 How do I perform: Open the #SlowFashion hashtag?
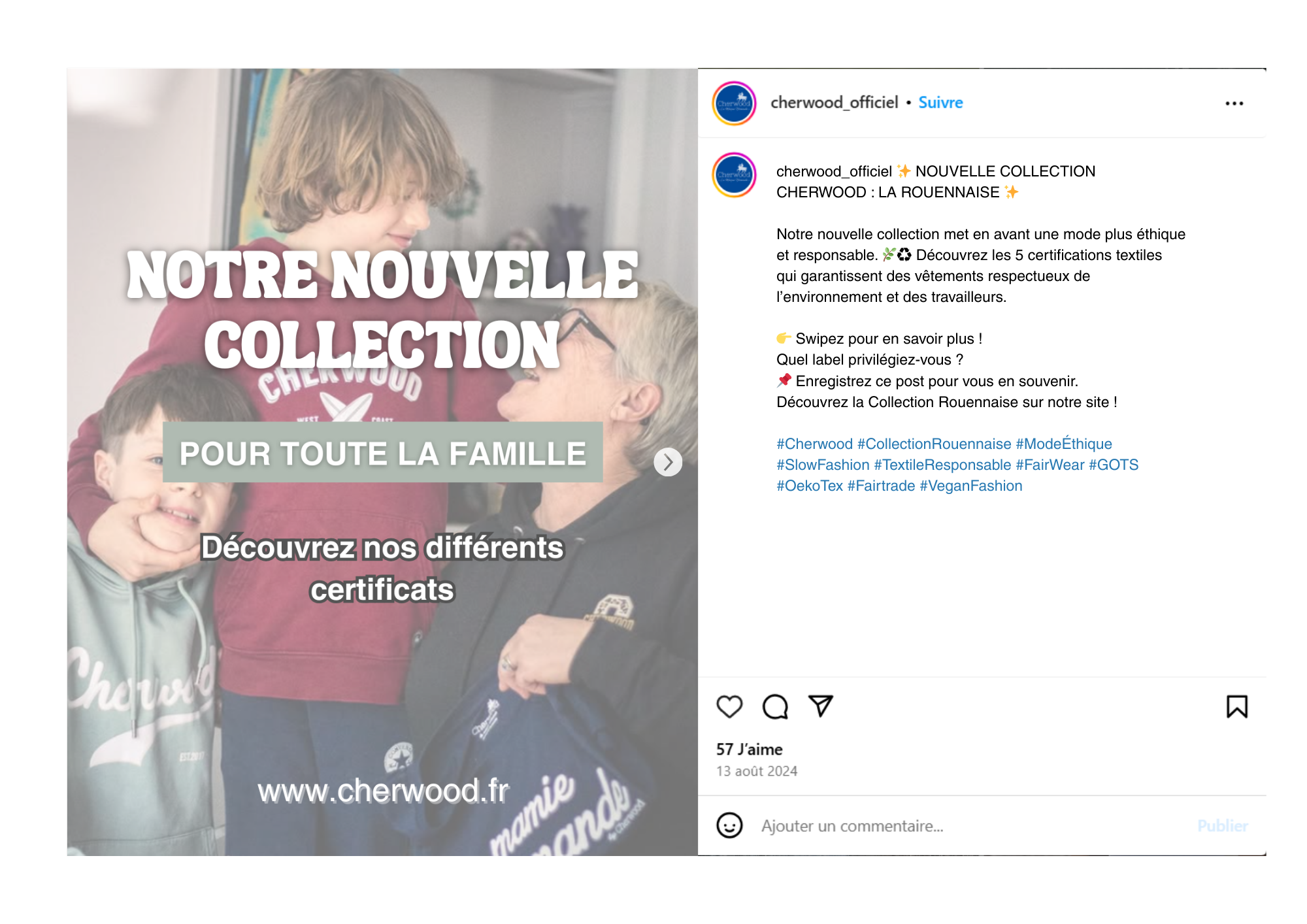[823, 465]
